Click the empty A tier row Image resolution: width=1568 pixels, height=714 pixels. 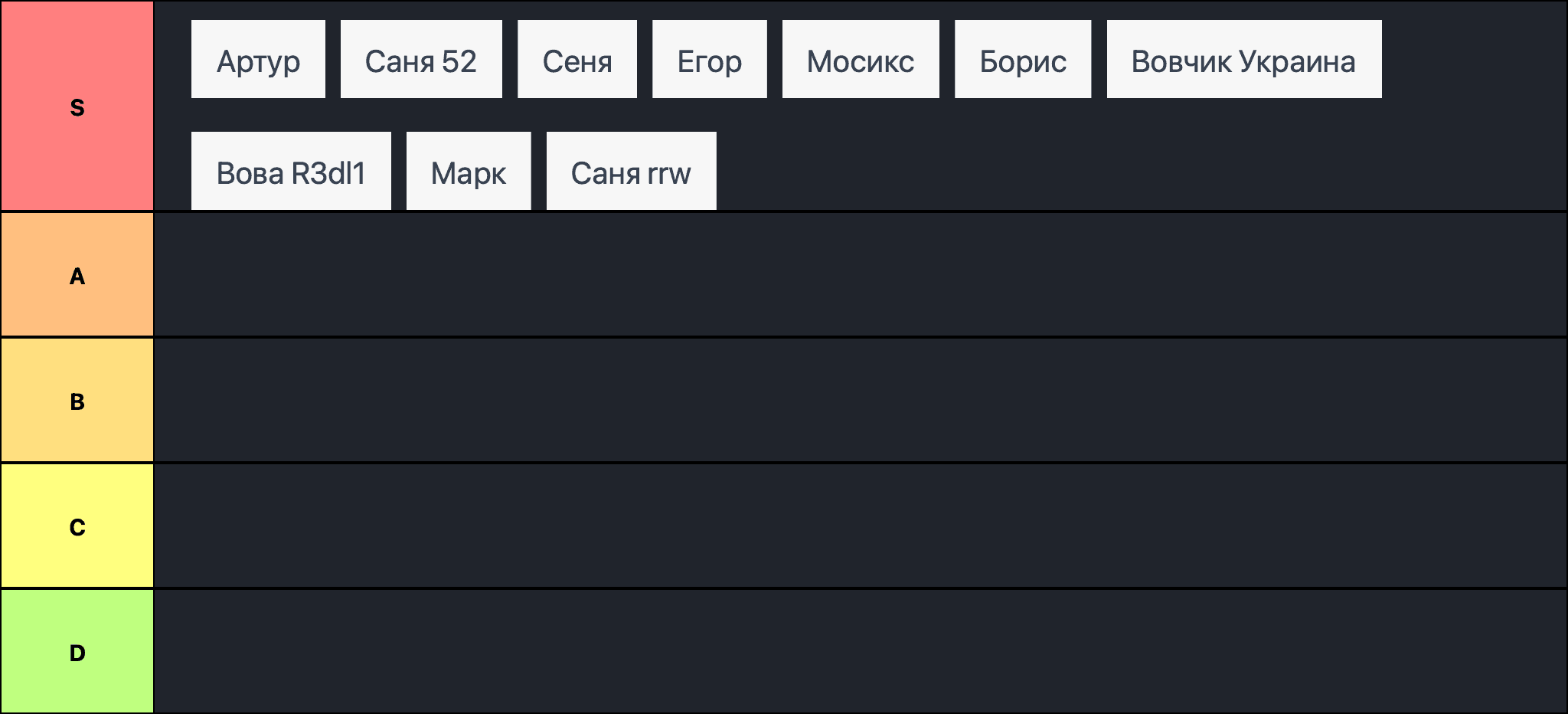tap(859, 275)
